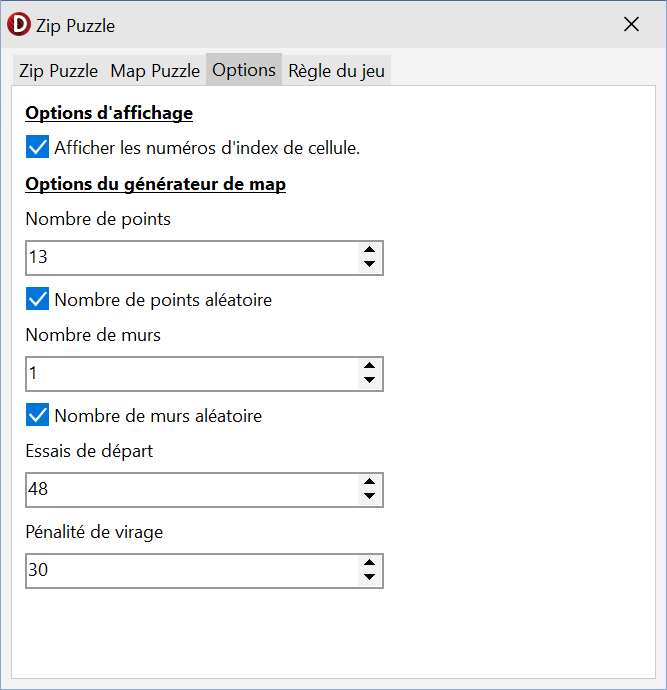Image resolution: width=667 pixels, height=690 pixels.
Task: Increase the Nombre de points value
Action: click(x=370, y=250)
